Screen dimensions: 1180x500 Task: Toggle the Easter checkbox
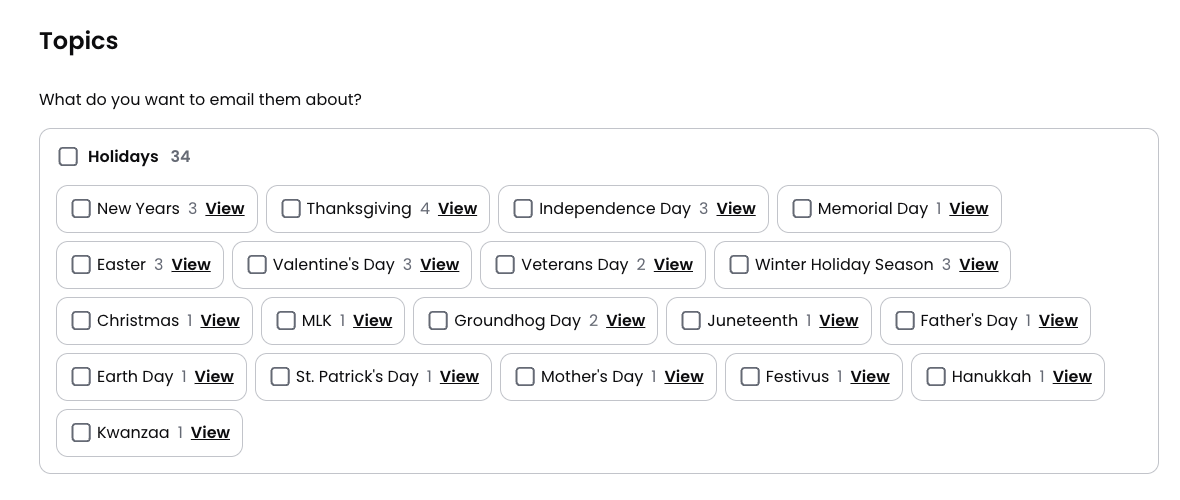(81, 265)
